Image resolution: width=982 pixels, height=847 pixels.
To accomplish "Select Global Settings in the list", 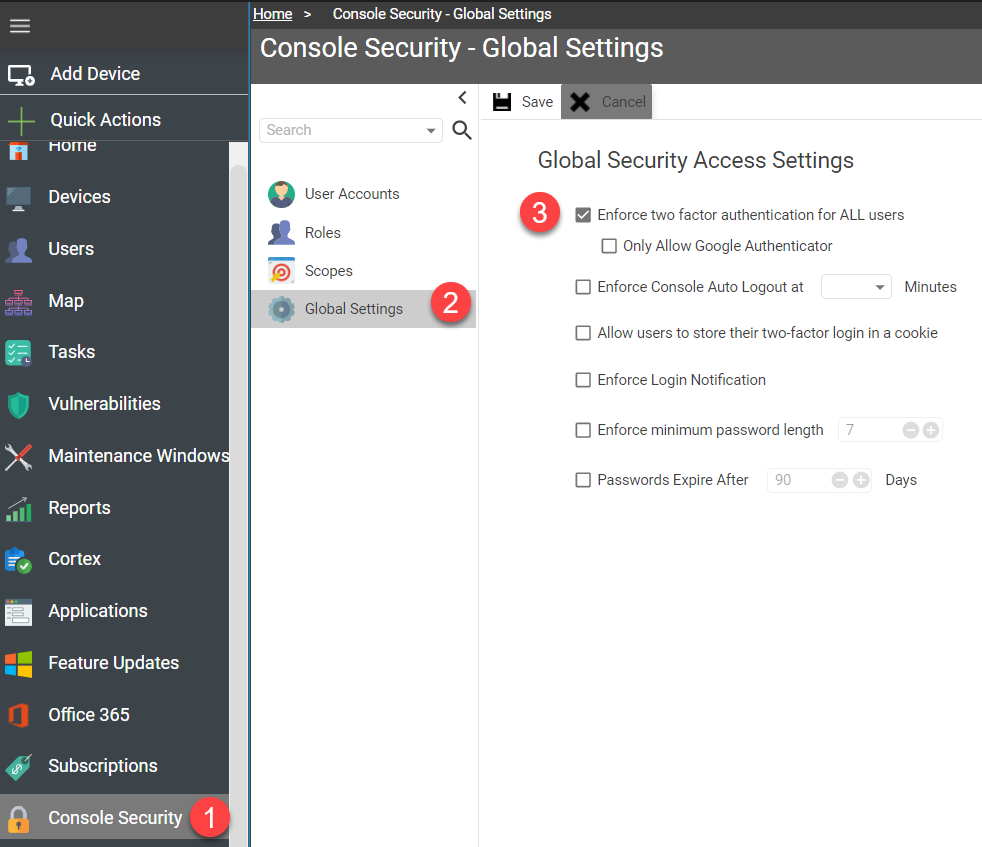I will pyautogui.click(x=363, y=309).
